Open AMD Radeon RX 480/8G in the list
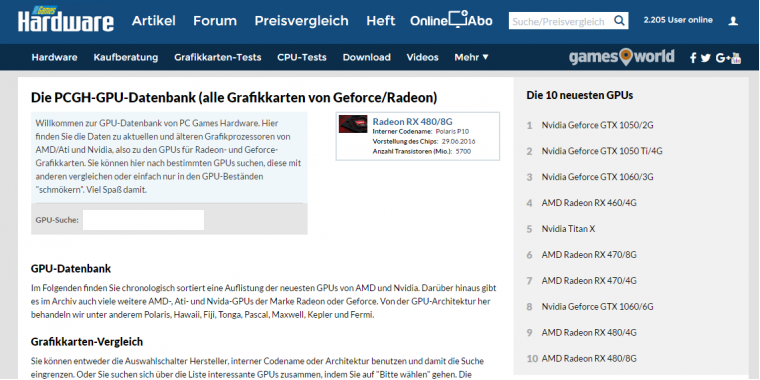760x380 pixels. pyautogui.click(x=589, y=358)
